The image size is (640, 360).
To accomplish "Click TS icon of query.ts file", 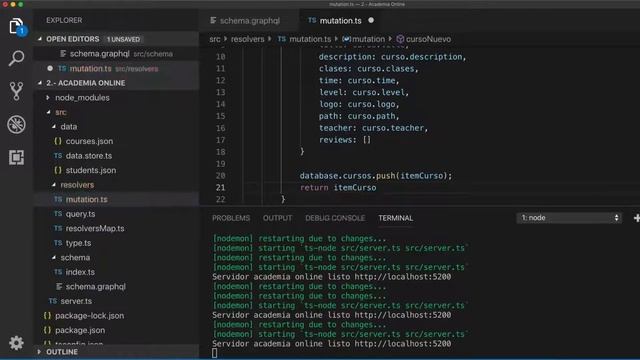I will pos(58,213).
